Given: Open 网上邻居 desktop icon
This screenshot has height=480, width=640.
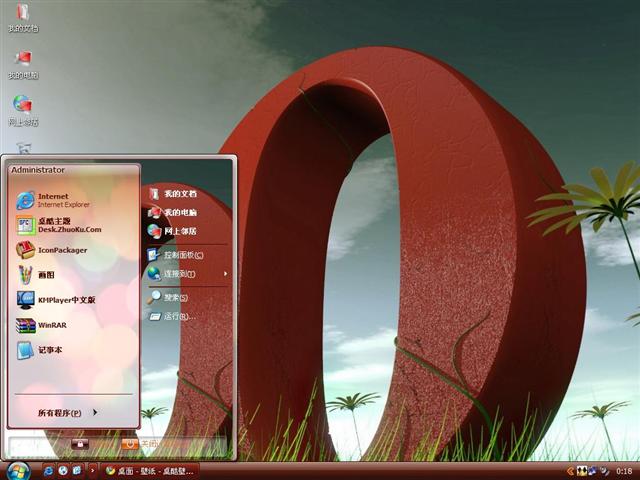Looking at the screenshot, I should click(23, 111).
